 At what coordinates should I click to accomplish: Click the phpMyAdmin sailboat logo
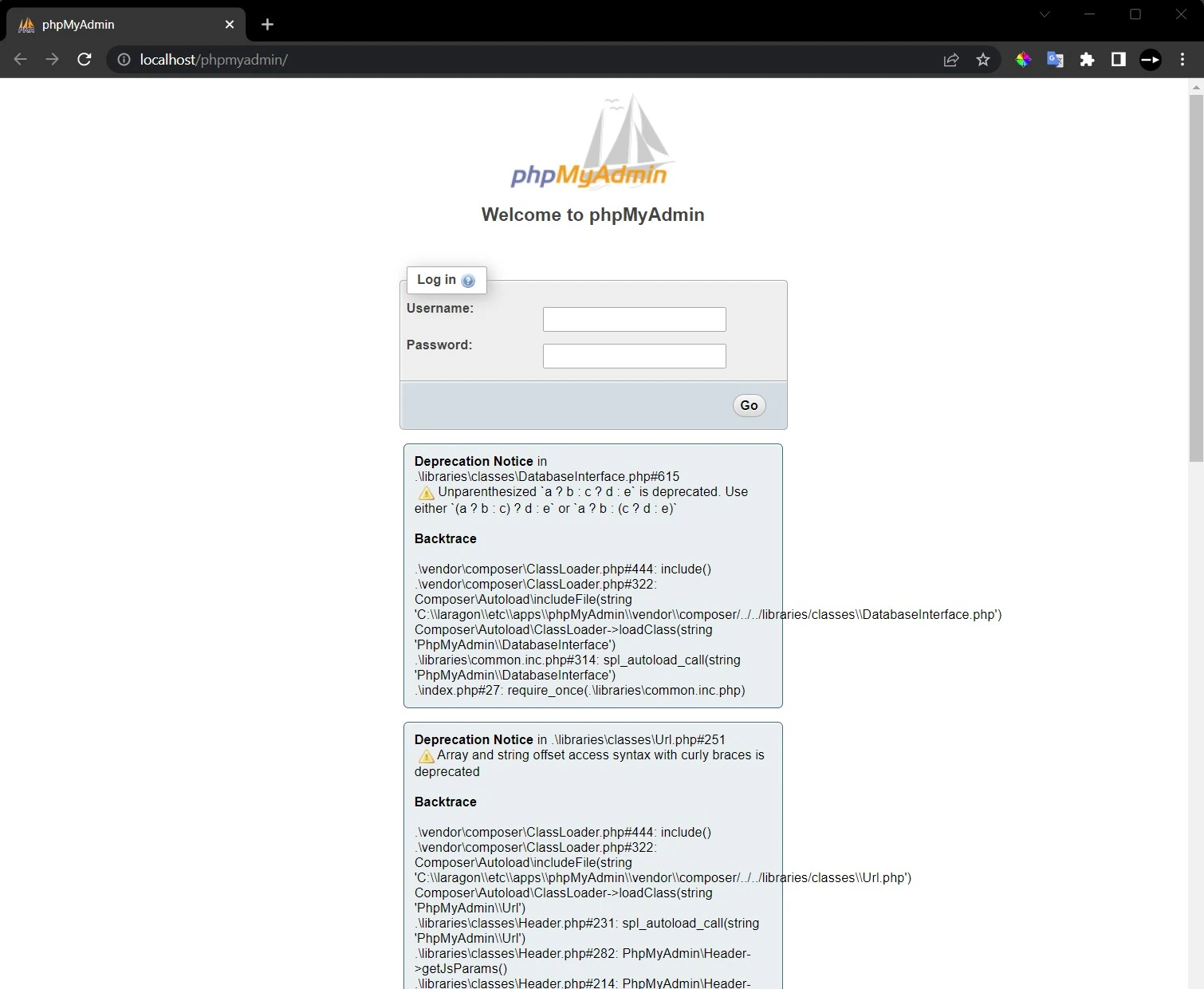click(x=592, y=141)
